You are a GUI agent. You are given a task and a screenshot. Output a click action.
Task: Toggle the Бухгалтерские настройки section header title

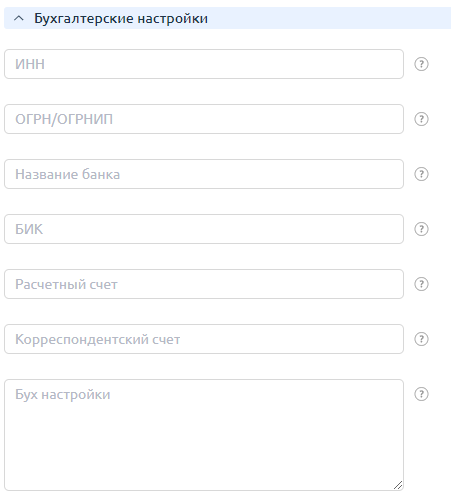[121, 18]
